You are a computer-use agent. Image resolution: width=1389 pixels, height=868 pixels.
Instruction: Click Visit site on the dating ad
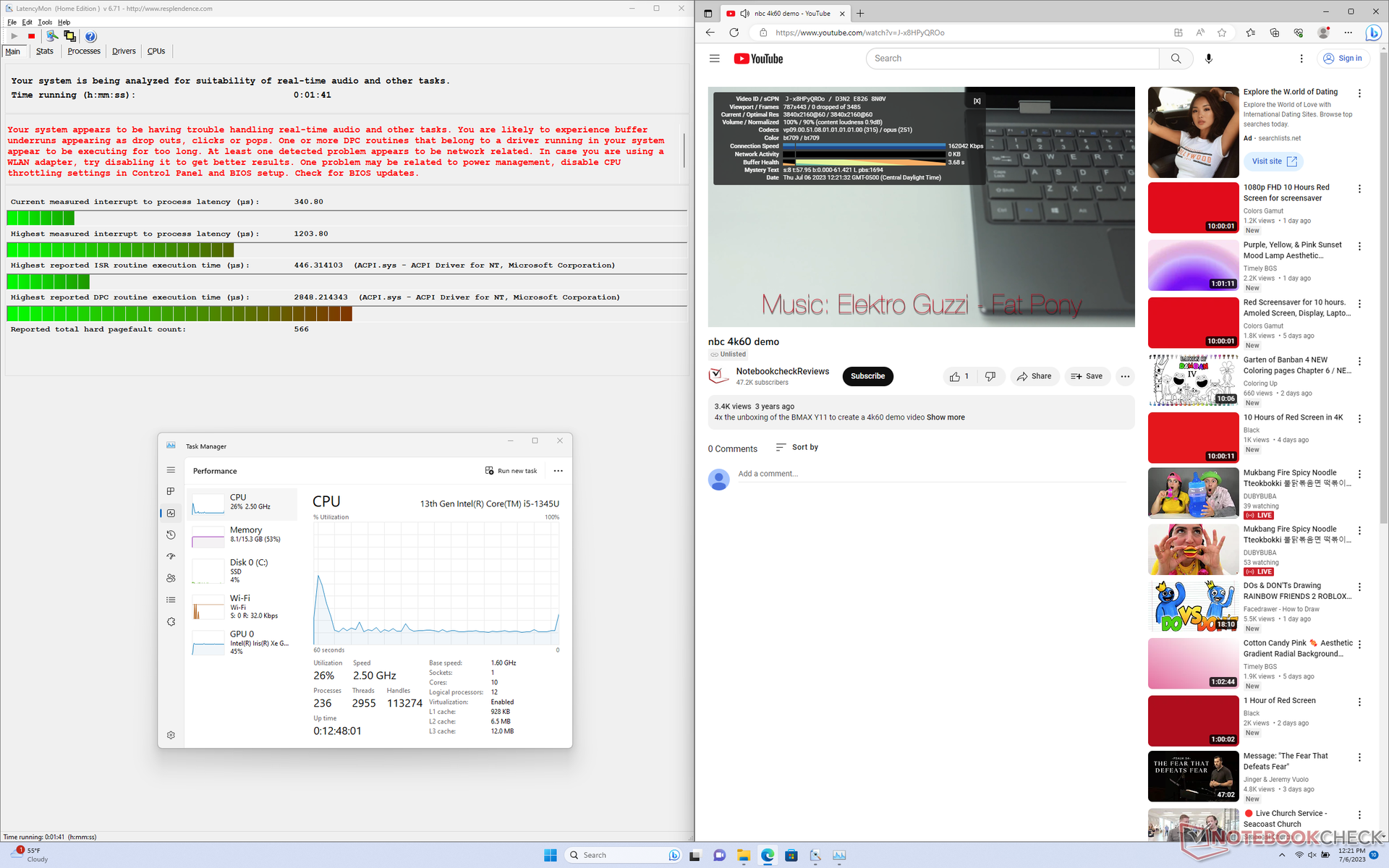point(1273,161)
